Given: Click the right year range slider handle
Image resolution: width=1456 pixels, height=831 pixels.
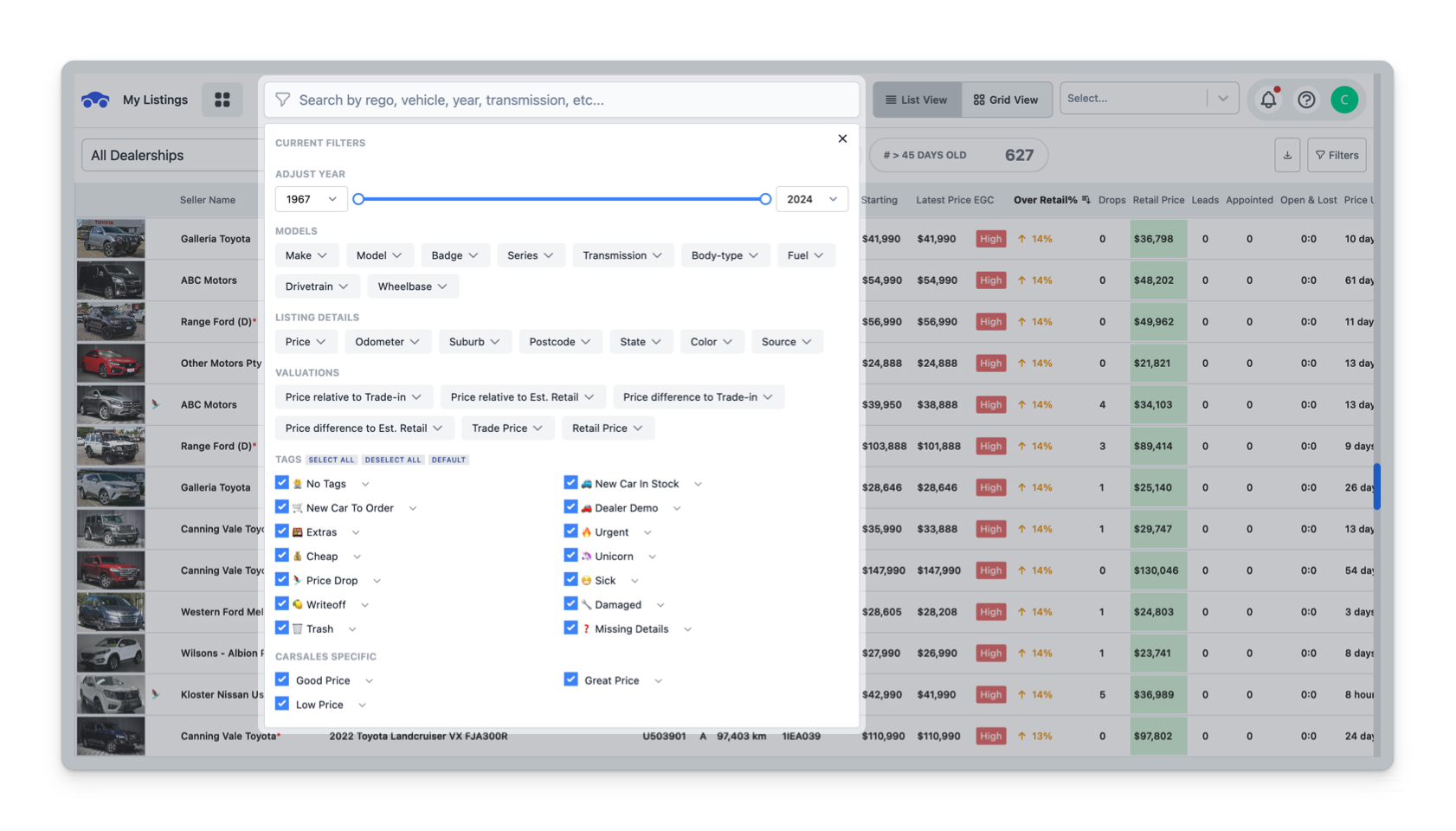Looking at the screenshot, I should [x=765, y=199].
